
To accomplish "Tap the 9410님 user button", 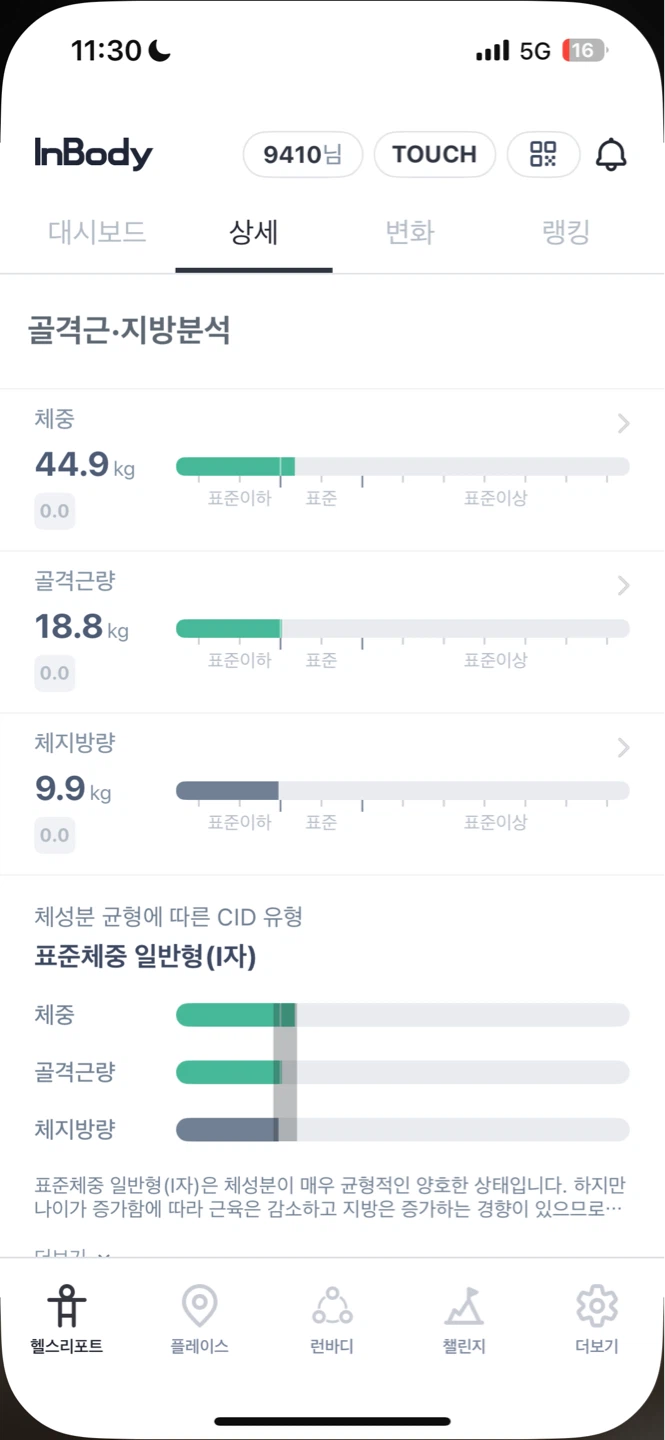I will pos(302,155).
